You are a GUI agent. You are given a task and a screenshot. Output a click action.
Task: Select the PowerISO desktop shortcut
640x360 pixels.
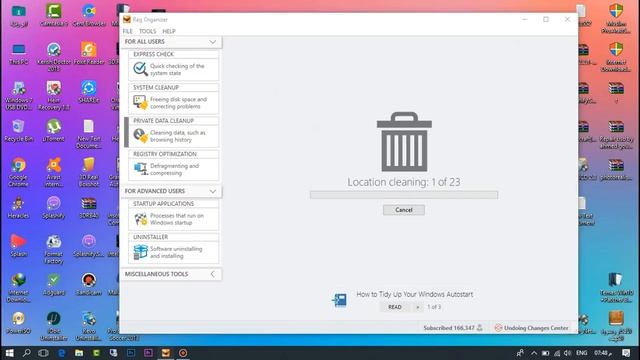click(18, 322)
